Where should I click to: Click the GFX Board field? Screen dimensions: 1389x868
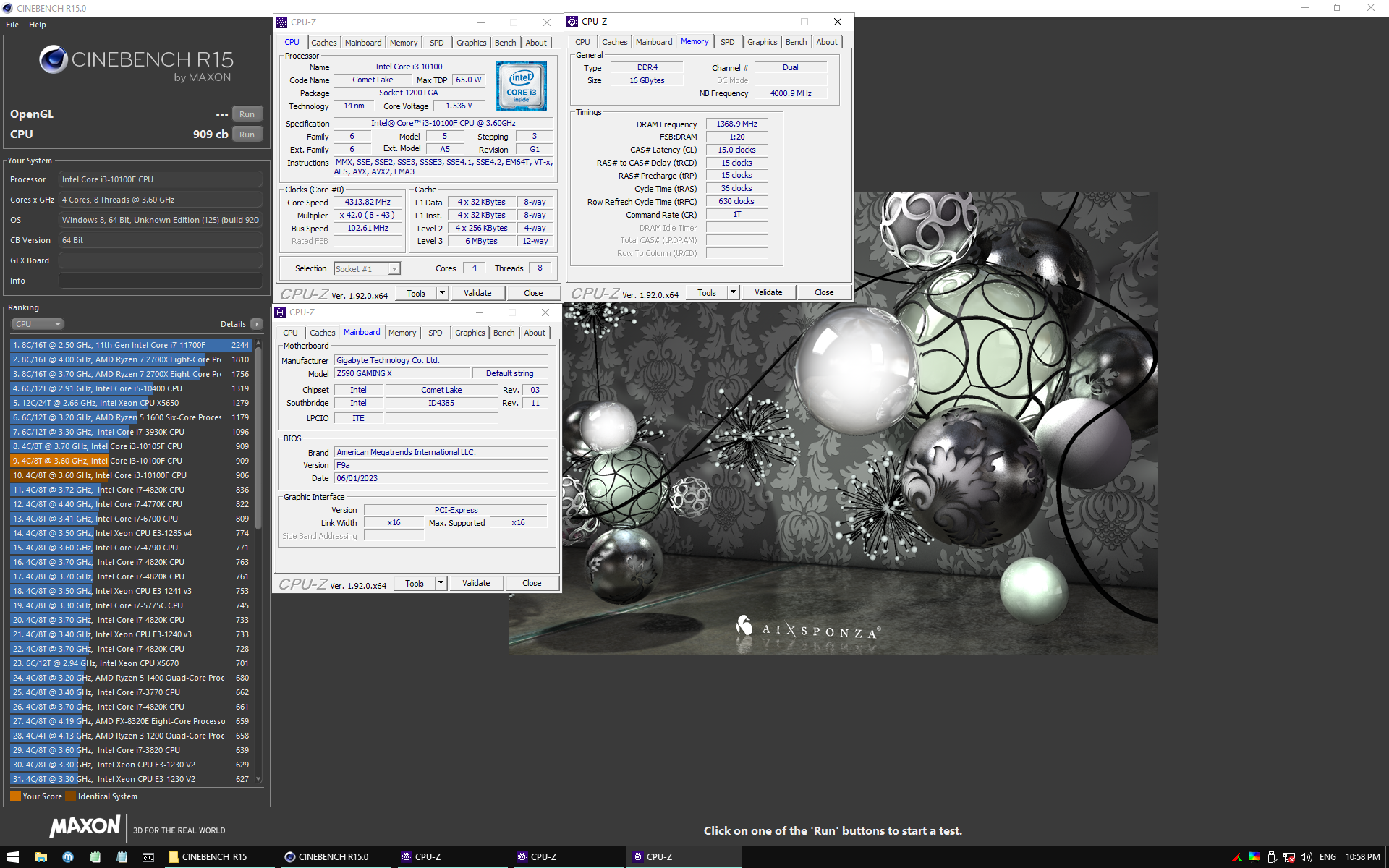pos(161,260)
